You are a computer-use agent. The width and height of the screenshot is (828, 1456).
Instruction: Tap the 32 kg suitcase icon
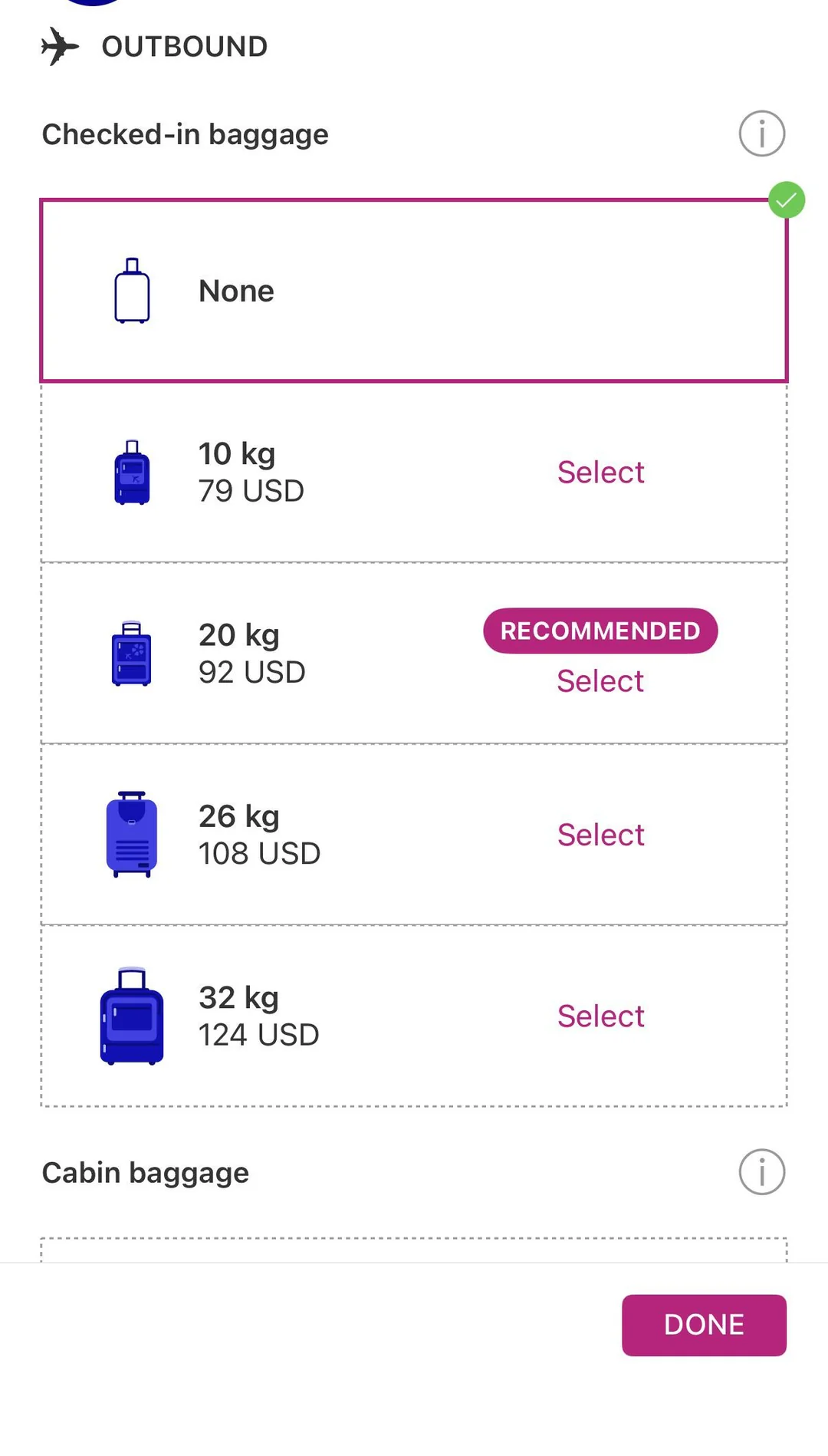tap(132, 1016)
